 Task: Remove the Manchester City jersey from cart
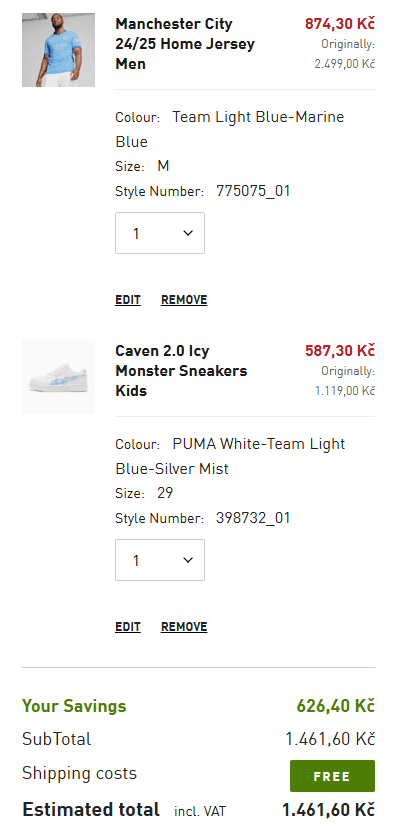point(184,300)
